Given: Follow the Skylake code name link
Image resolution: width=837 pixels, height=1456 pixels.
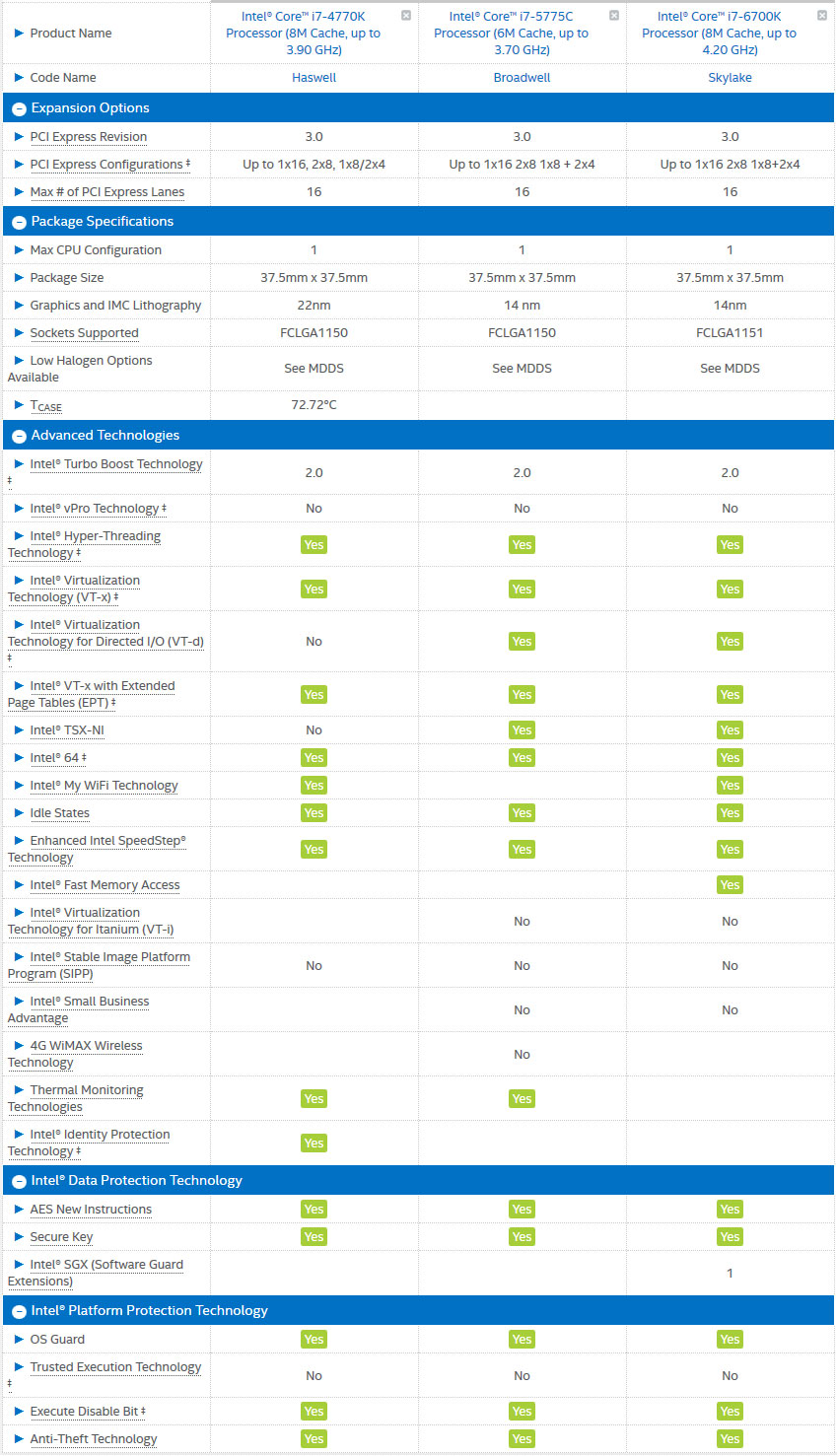Looking at the screenshot, I should click(x=731, y=78).
